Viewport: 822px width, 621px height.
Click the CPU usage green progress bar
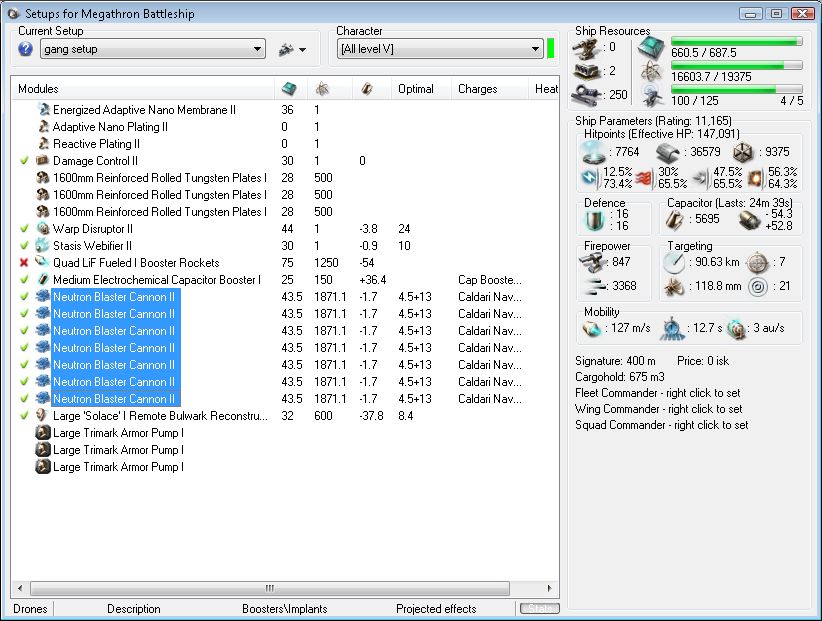tap(737, 41)
